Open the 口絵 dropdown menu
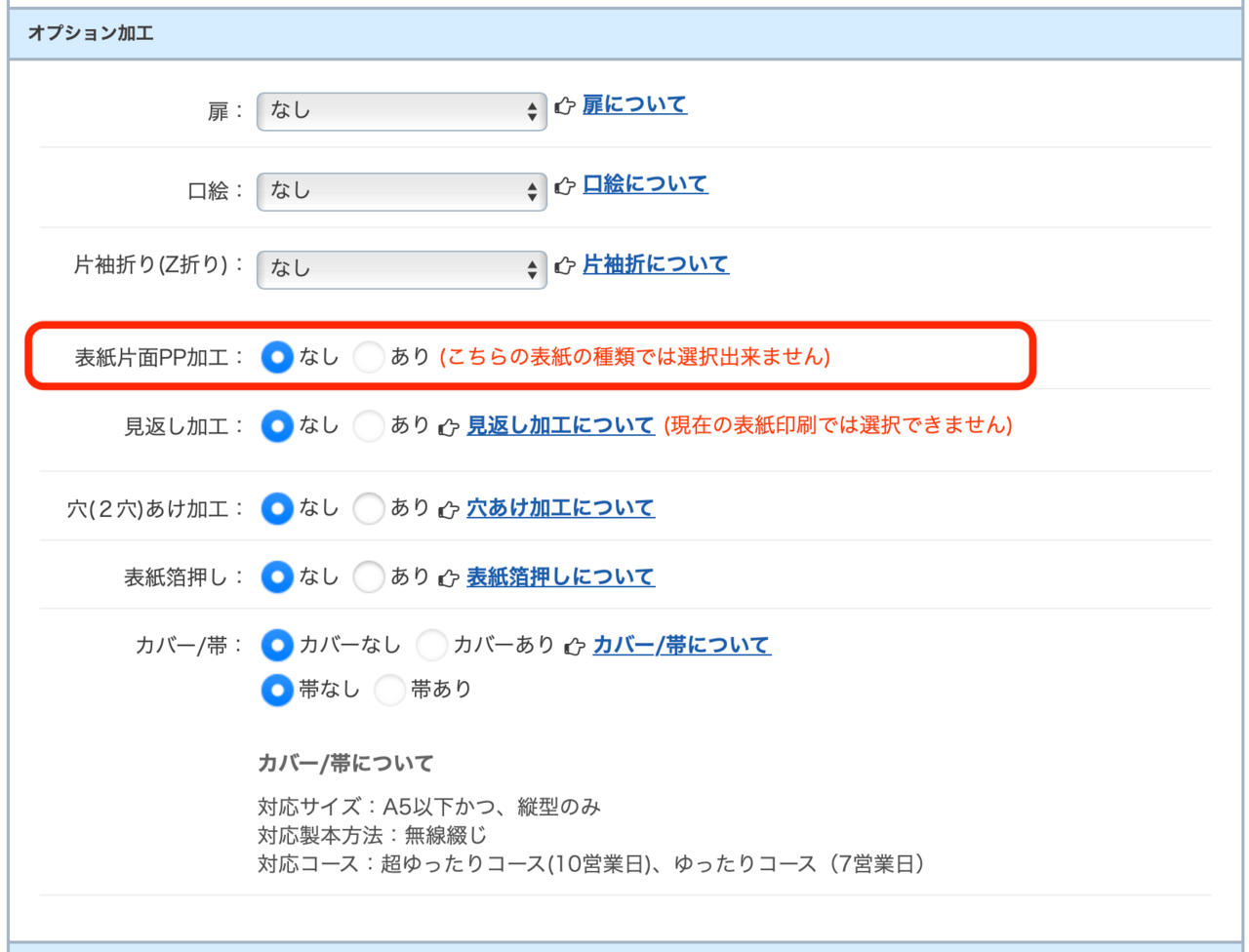Image resolution: width=1249 pixels, height=952 pixels. tap(400, 190)
